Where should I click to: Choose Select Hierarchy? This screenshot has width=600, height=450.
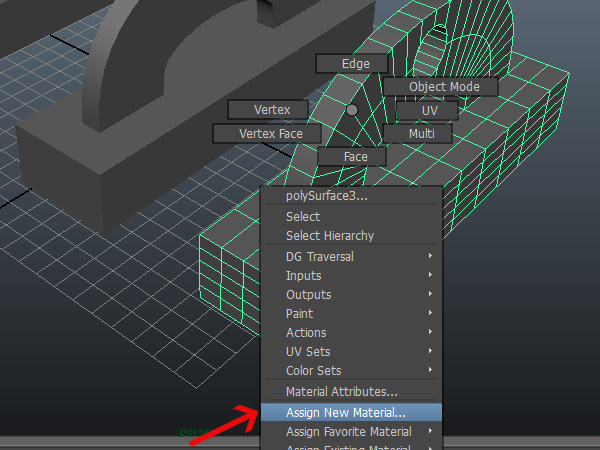(x=351, y=235)
